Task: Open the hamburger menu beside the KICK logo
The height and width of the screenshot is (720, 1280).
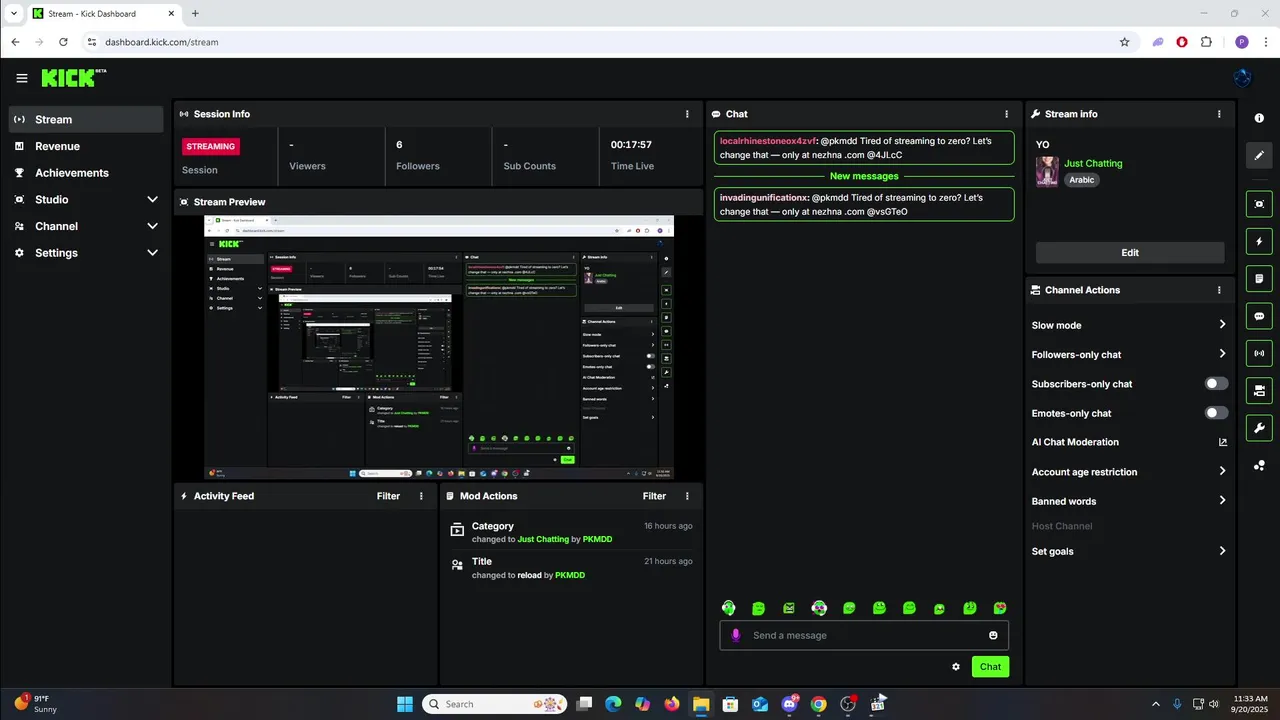Action: 22,78
